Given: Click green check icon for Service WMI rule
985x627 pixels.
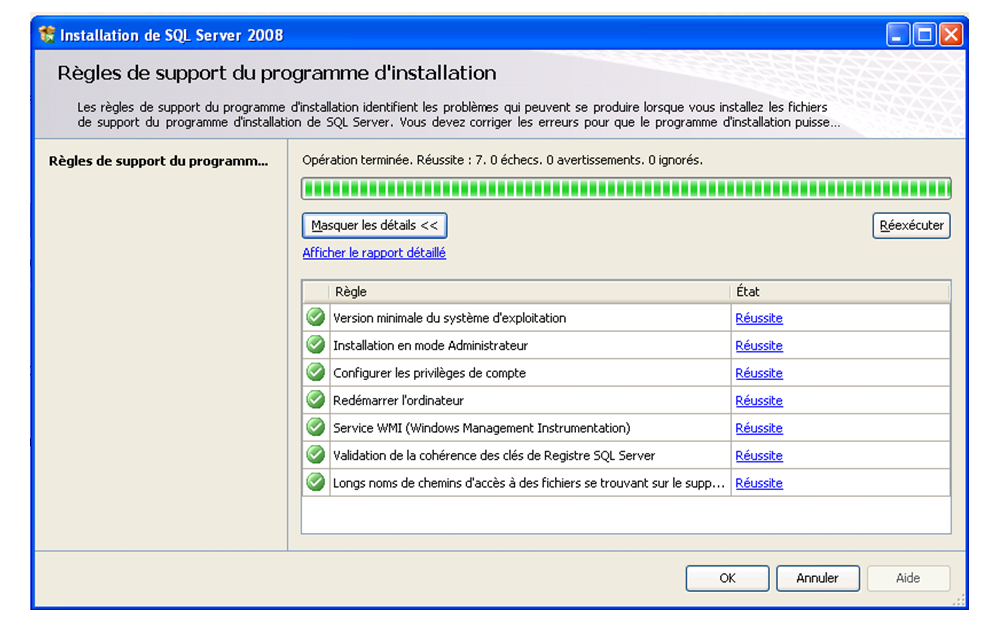Looking at the screenshot, I should [315, 427].
